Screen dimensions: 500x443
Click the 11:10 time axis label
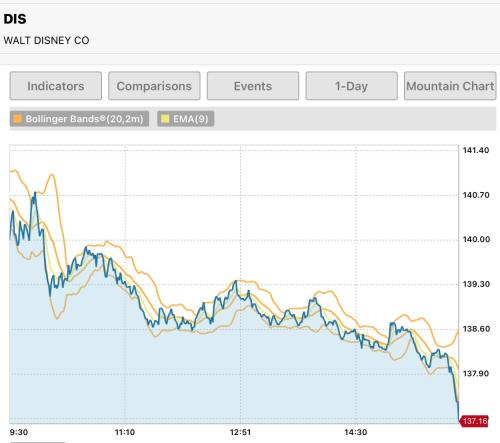pyautogui.click(x=125, y=432)
